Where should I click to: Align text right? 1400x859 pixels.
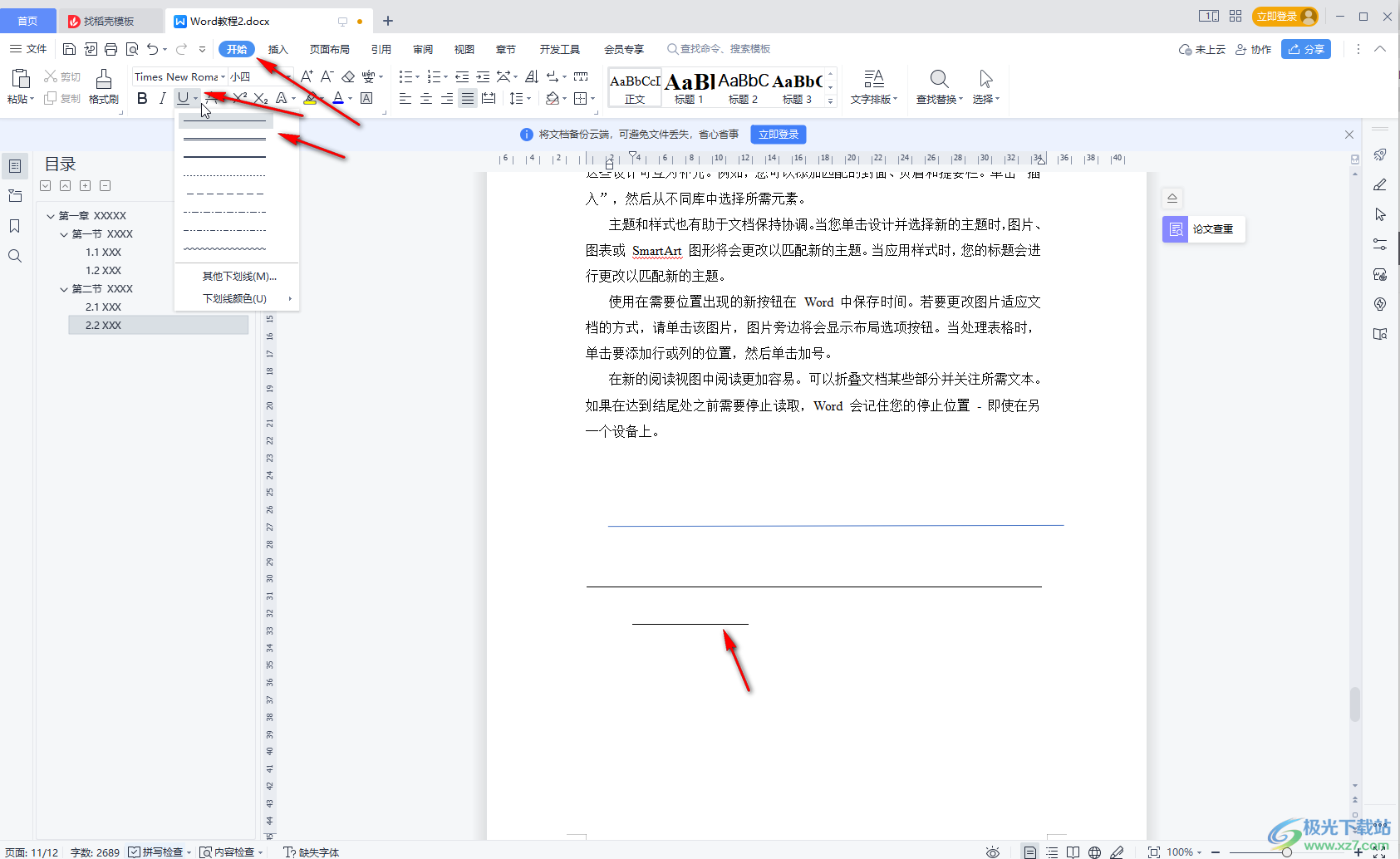(x=447, y=98)
